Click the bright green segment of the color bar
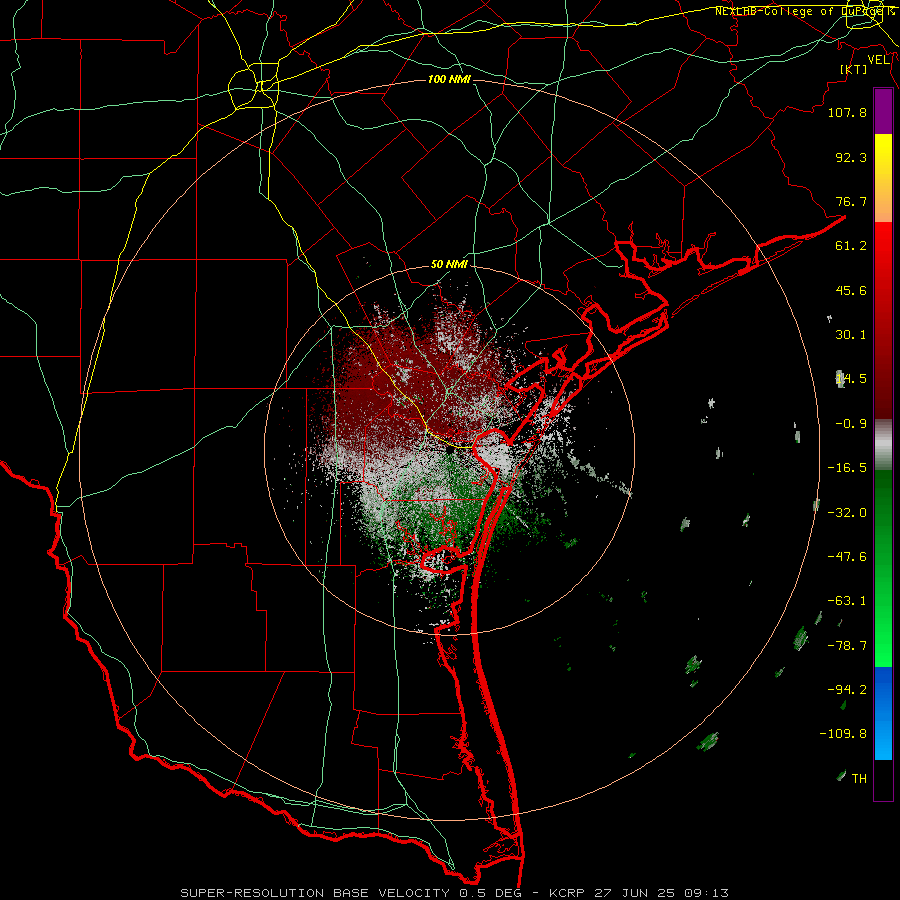The width and height of the screenshot is (900, 900). (883, 568)
